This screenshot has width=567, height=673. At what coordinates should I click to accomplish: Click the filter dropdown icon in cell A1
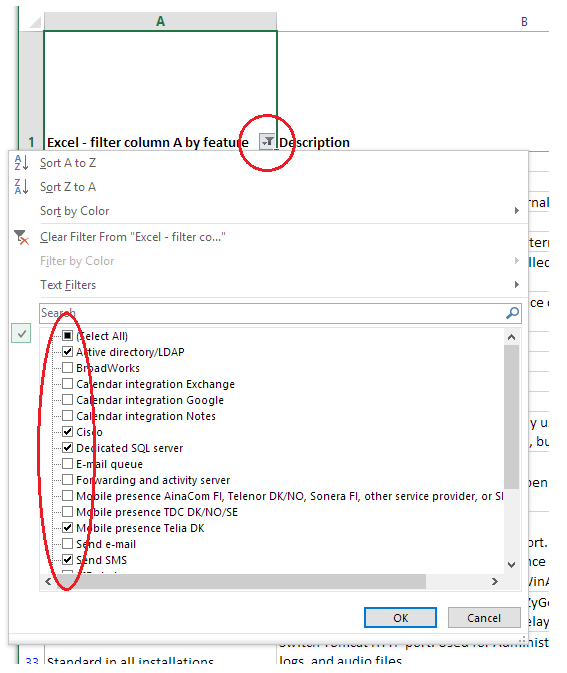pyautogui.click(x=267, y=141)
